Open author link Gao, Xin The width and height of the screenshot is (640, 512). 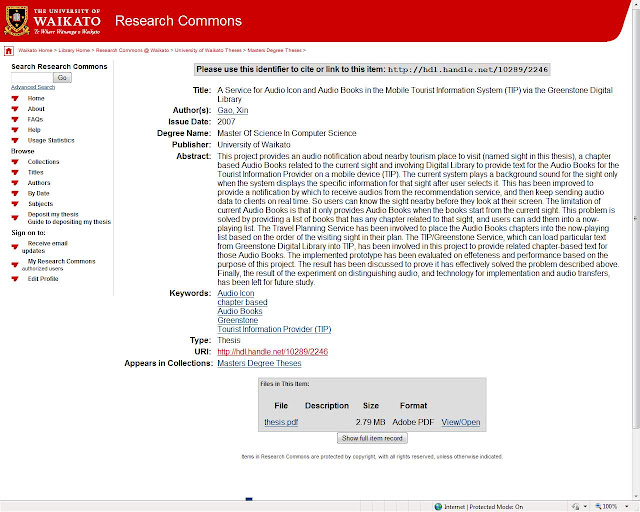pyautogui.click(x=233, y=111)
